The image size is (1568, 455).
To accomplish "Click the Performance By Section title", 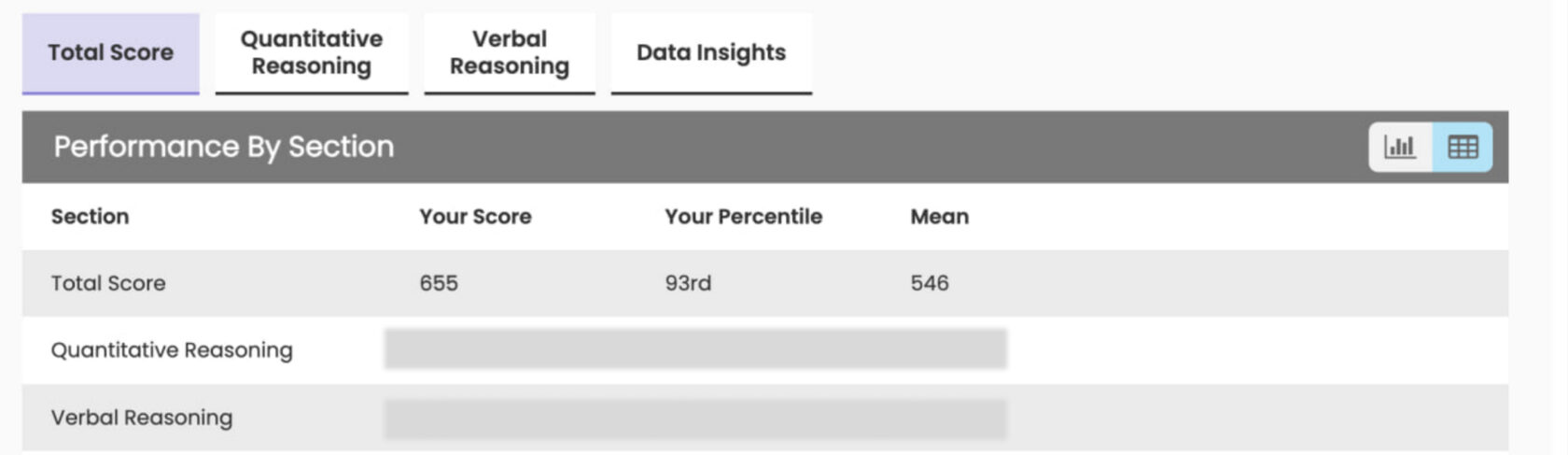I will tap(224, 147).
